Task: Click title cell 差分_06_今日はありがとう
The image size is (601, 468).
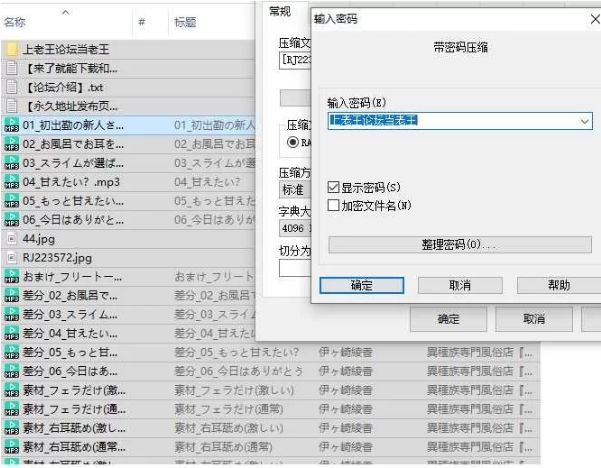Action: (238, 371)
